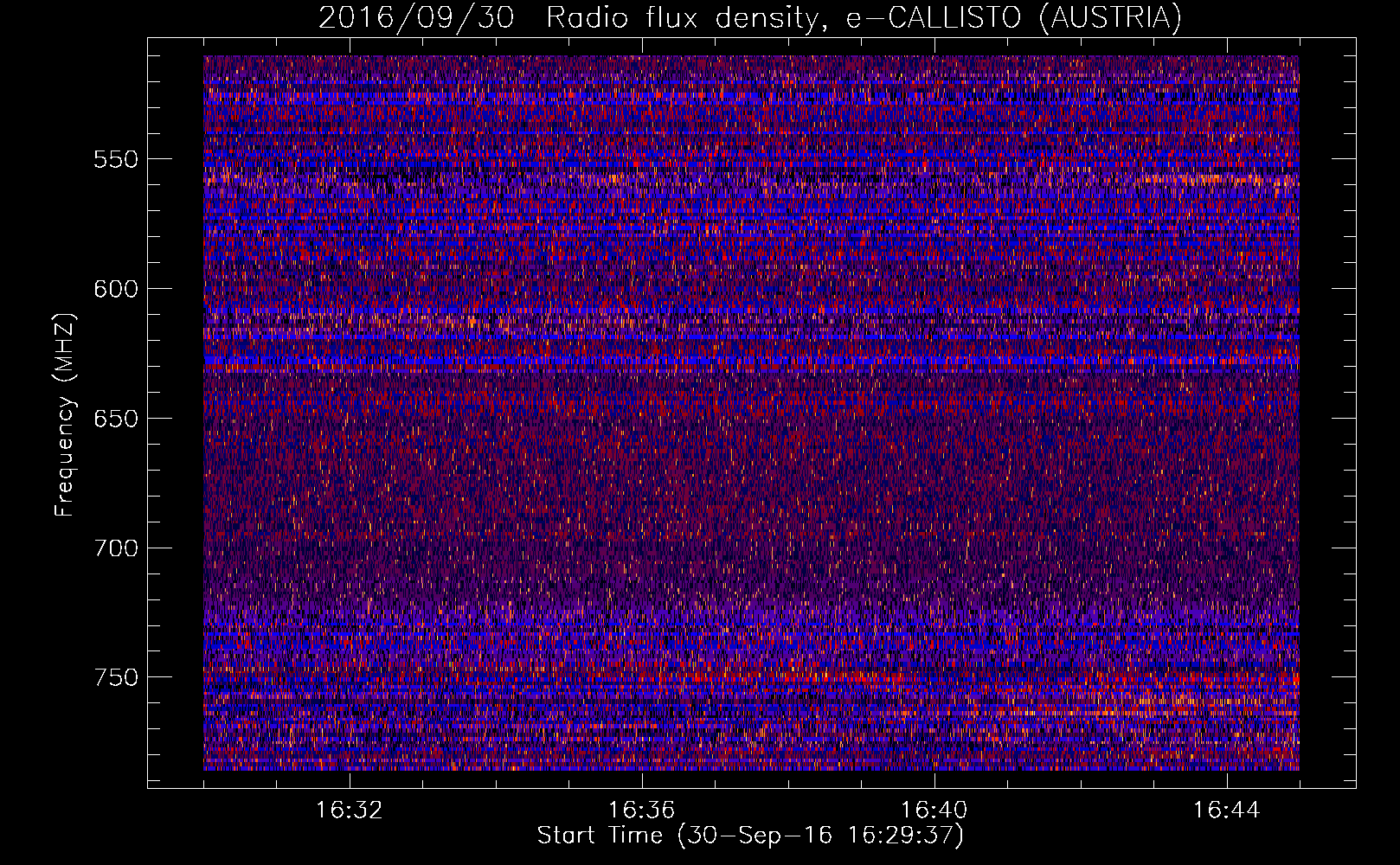Select the 550 frequency tick label
This screenshot has width=1400, height=865.
click(x=116, y=159)
